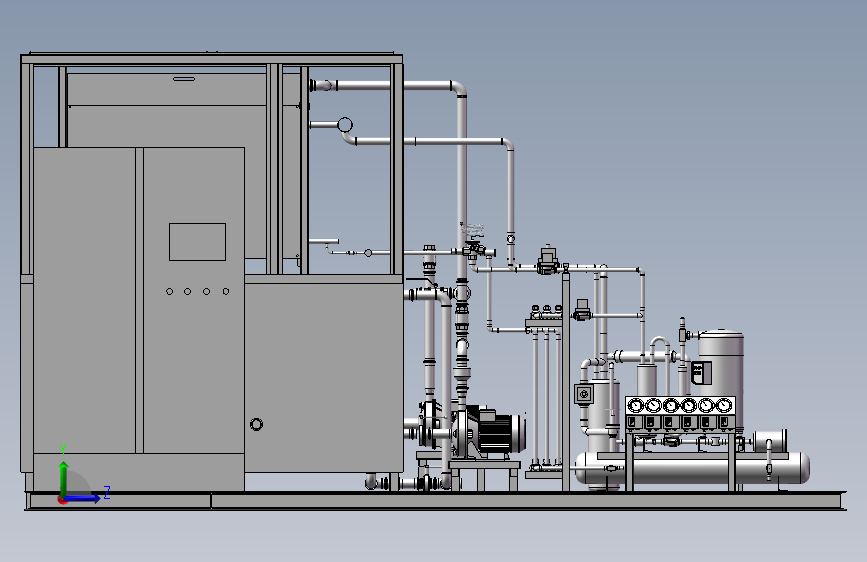Pick the circular pipe fitting near the top frame

pyautogui.click(x=344, y=125)
